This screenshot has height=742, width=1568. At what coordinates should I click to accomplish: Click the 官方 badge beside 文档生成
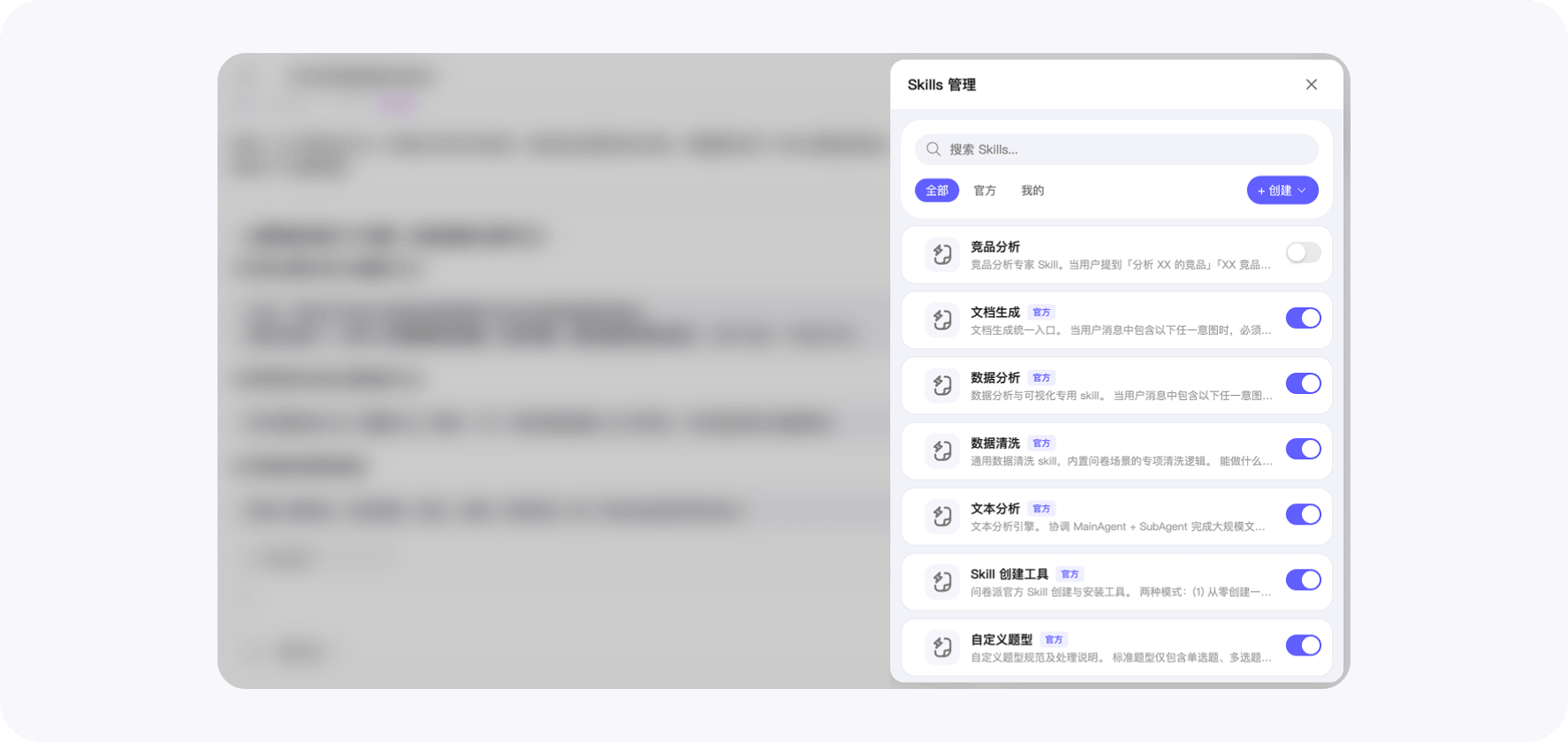coord(1042,313)
